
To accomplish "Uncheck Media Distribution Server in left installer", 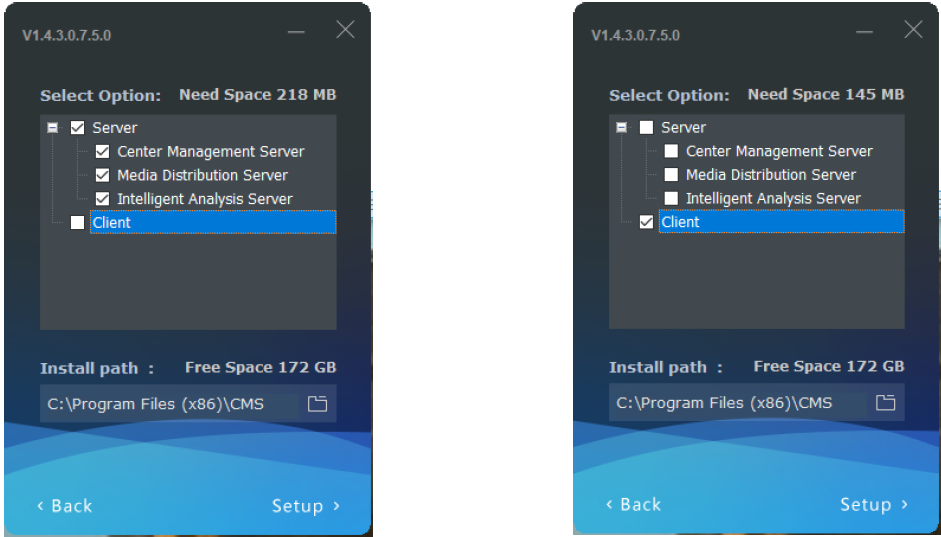I will pyautogui.click(x=103, y=175).
